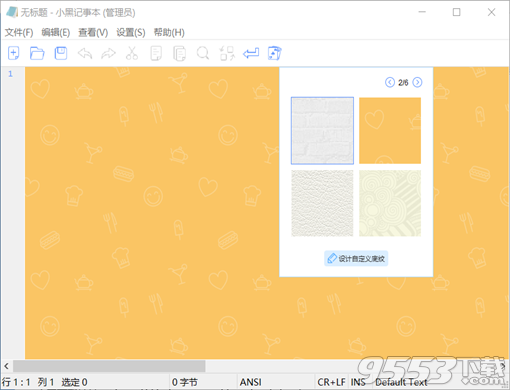Click the Default Text scheme label
The image size is (510, 390).
point(401,382)
